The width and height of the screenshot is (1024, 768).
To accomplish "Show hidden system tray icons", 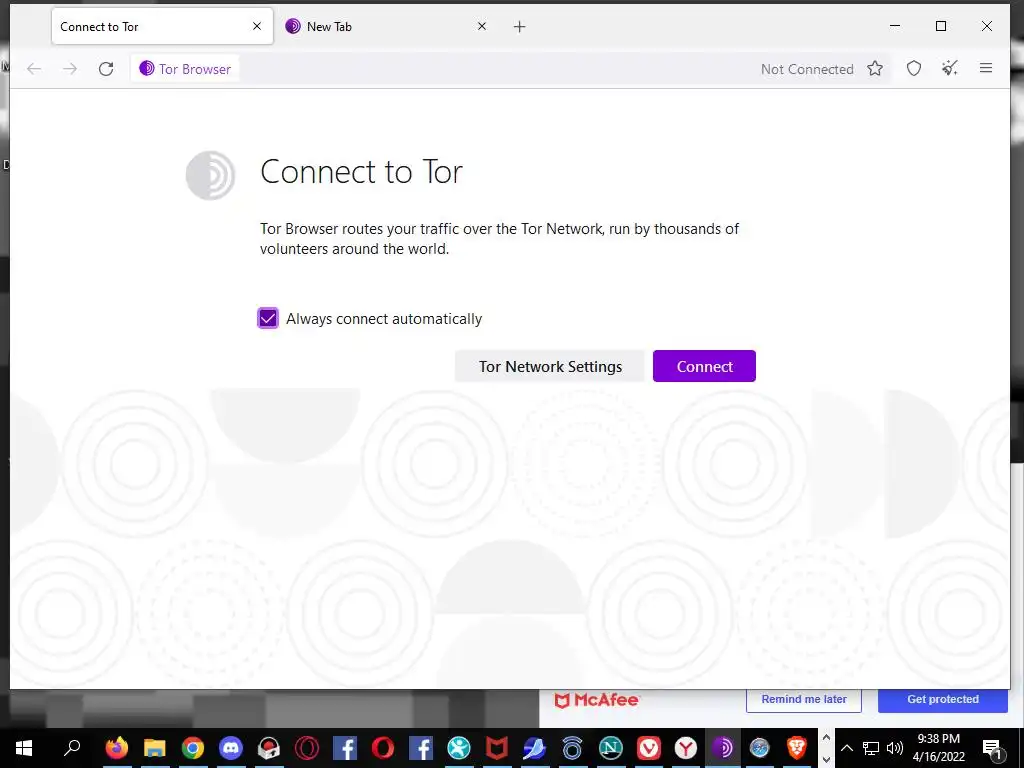I will pyautogui.click(x=846, y=748).
